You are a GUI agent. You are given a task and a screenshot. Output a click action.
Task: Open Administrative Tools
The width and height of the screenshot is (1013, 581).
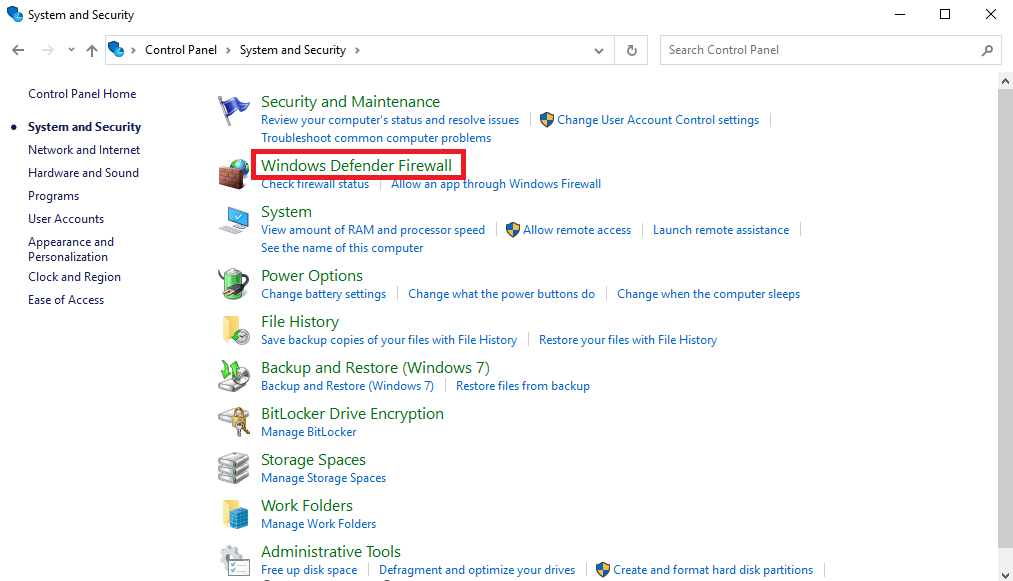[x=331, y=551]
